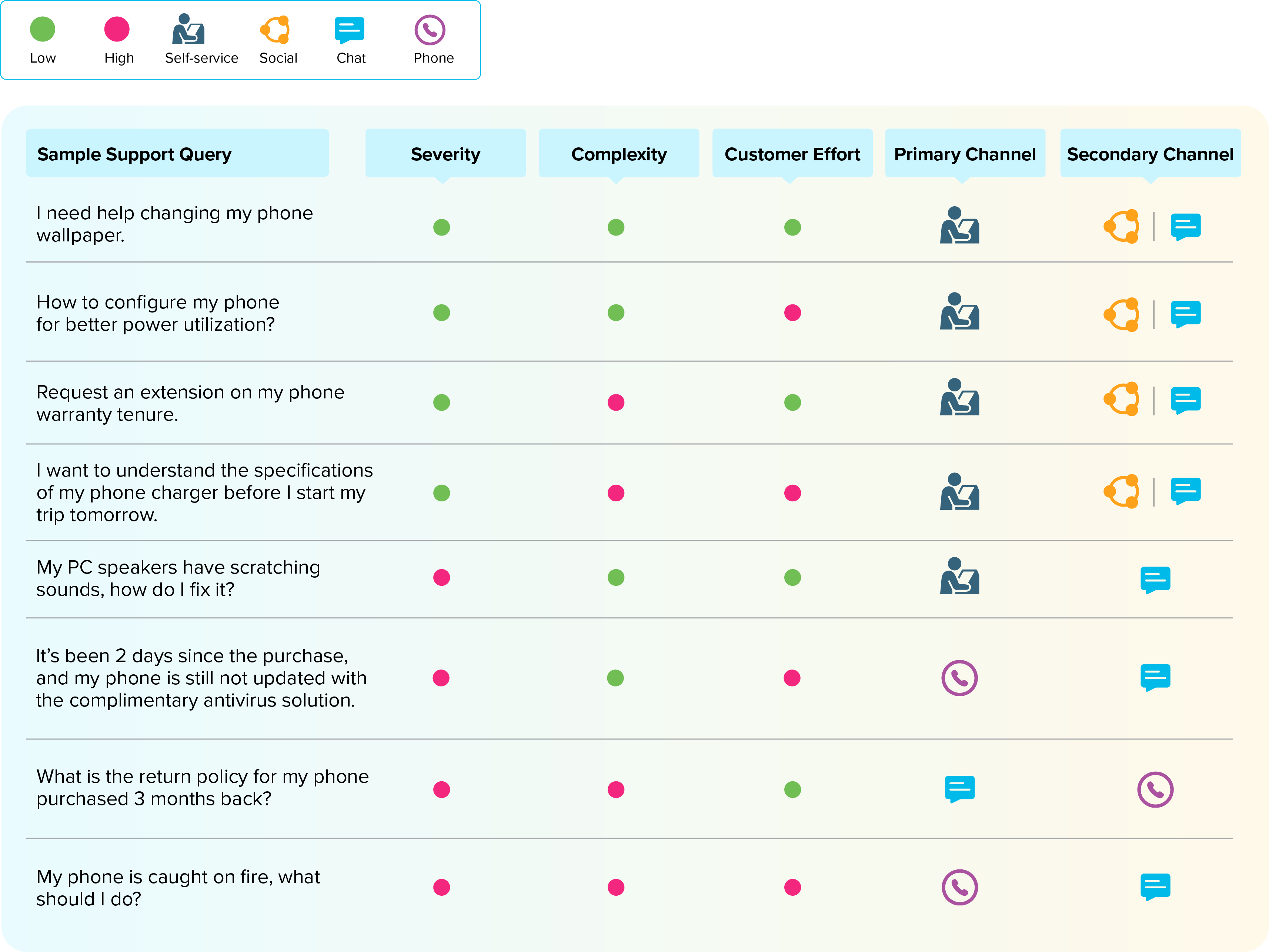Click the self-service icon in the phone charger row

point(959,491)
